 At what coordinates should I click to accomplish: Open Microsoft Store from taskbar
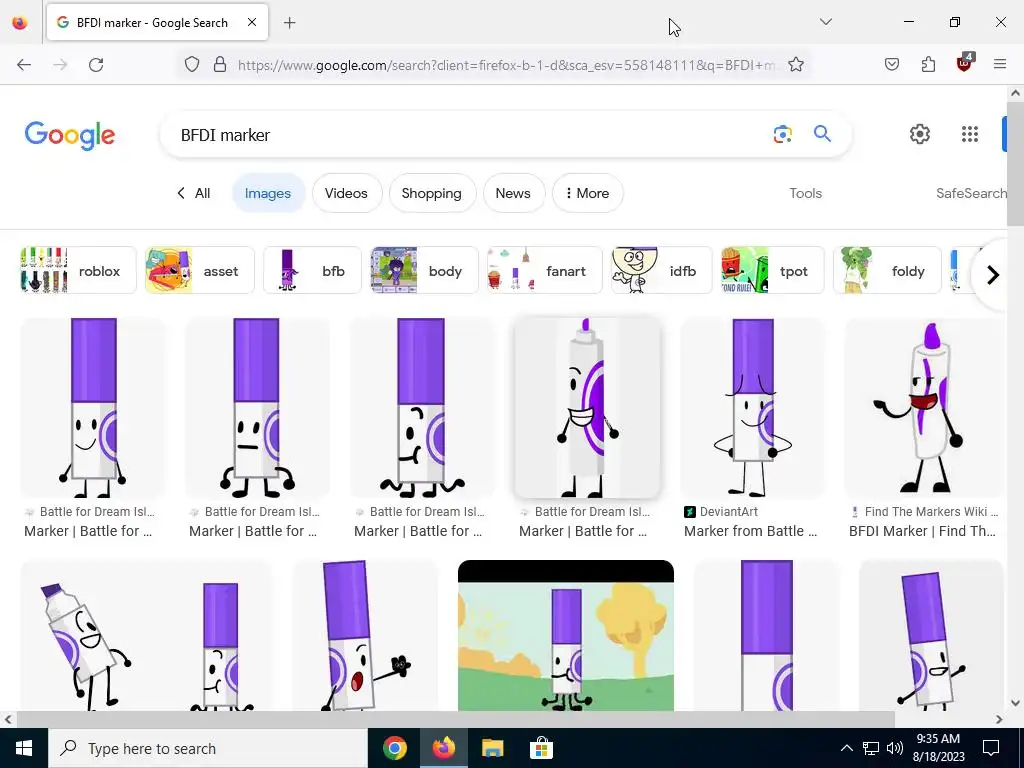[541, 748]
